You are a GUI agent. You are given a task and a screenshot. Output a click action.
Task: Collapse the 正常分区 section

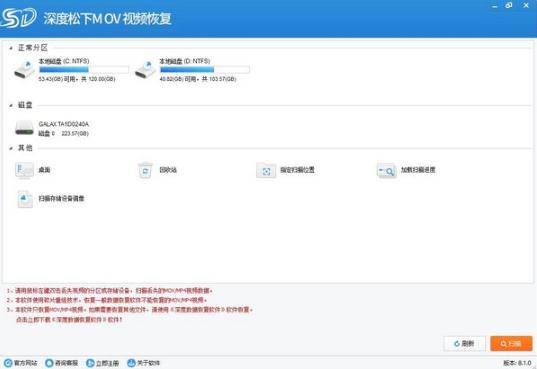(x=11, y=48)
